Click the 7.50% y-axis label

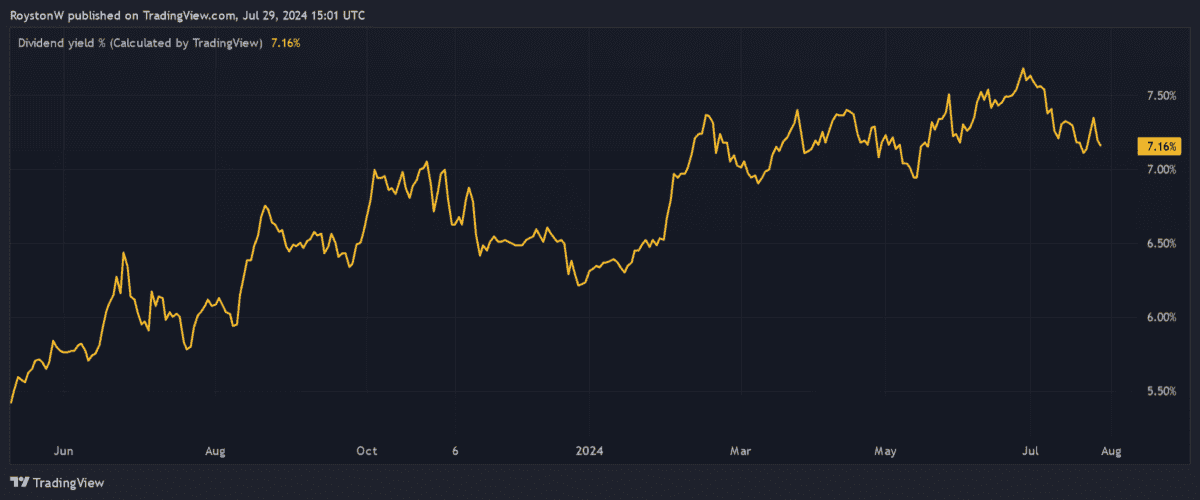[1160, 96]
